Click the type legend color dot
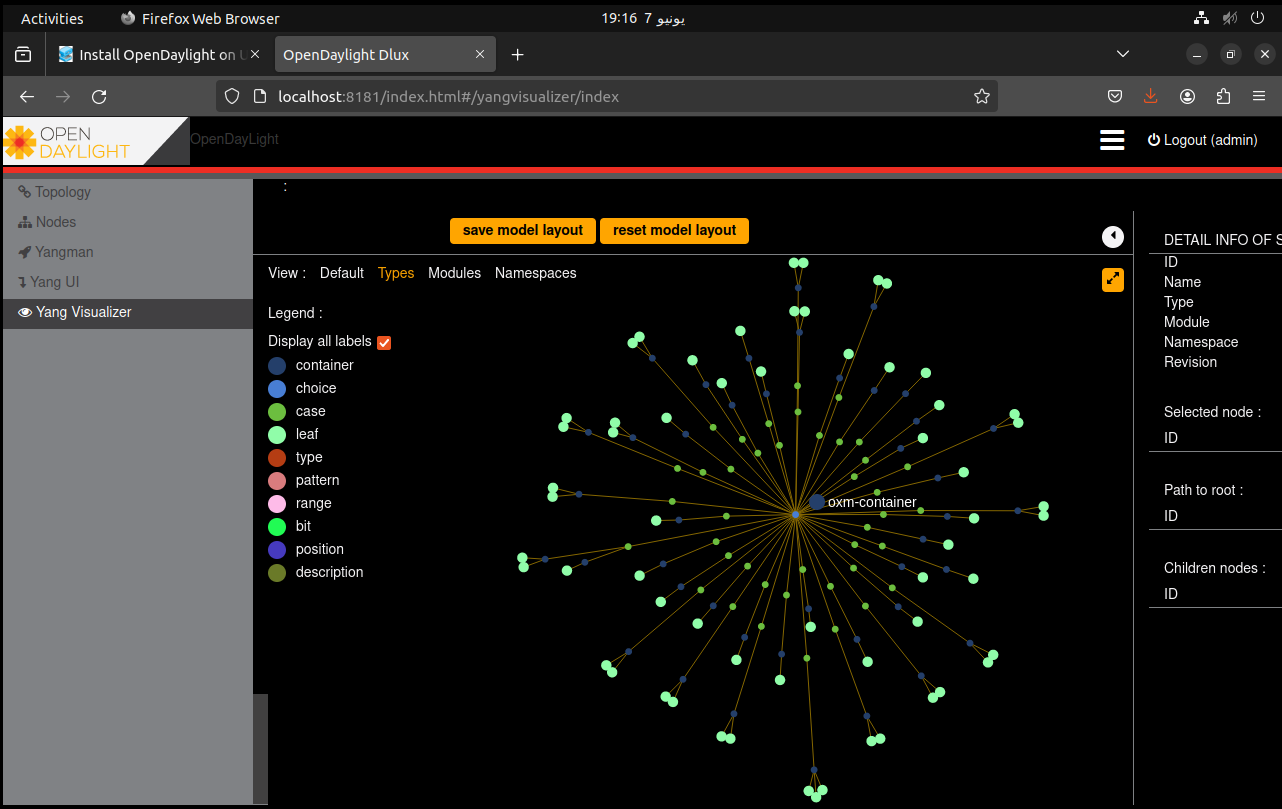This screenshot has height=809, width=1282. click(277, 458)
